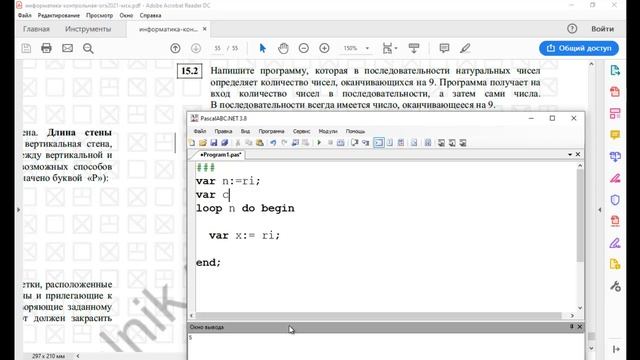Open PascalABC Вид menu
This screenshot has width=640, height=360.
[x=245, y=131]
